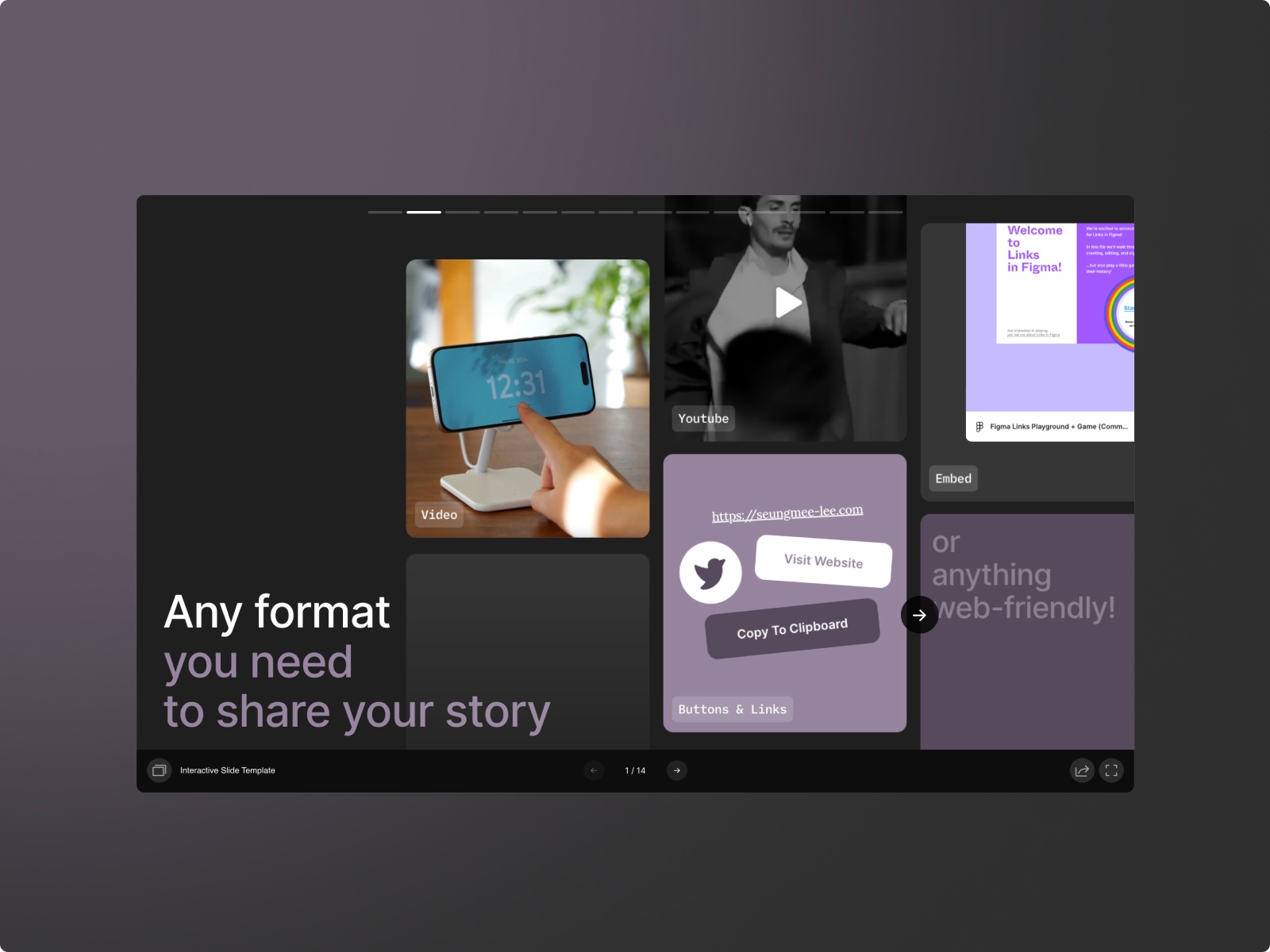Select the Youtube label tag

(703, 418)
